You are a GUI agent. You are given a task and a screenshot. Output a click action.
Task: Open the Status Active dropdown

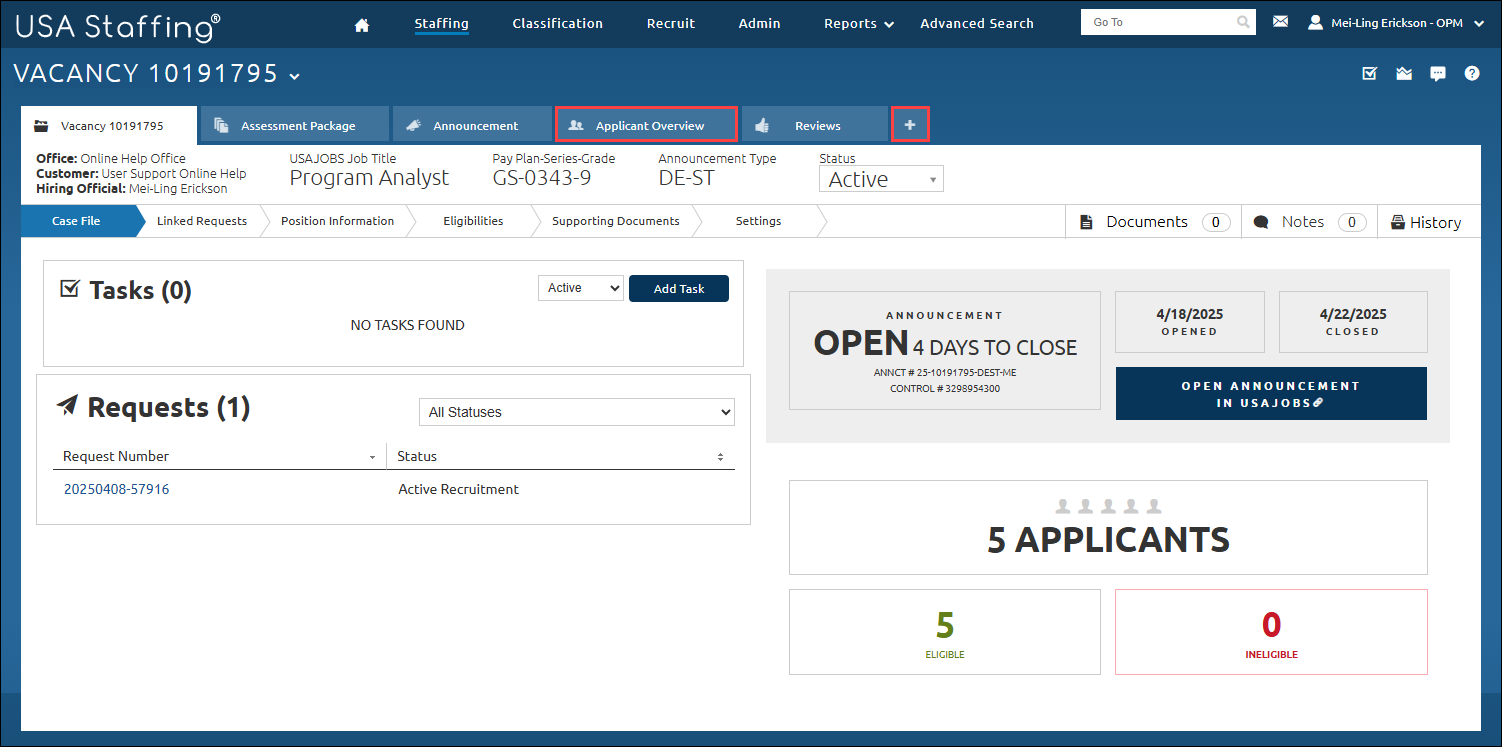tap(881, 179)
